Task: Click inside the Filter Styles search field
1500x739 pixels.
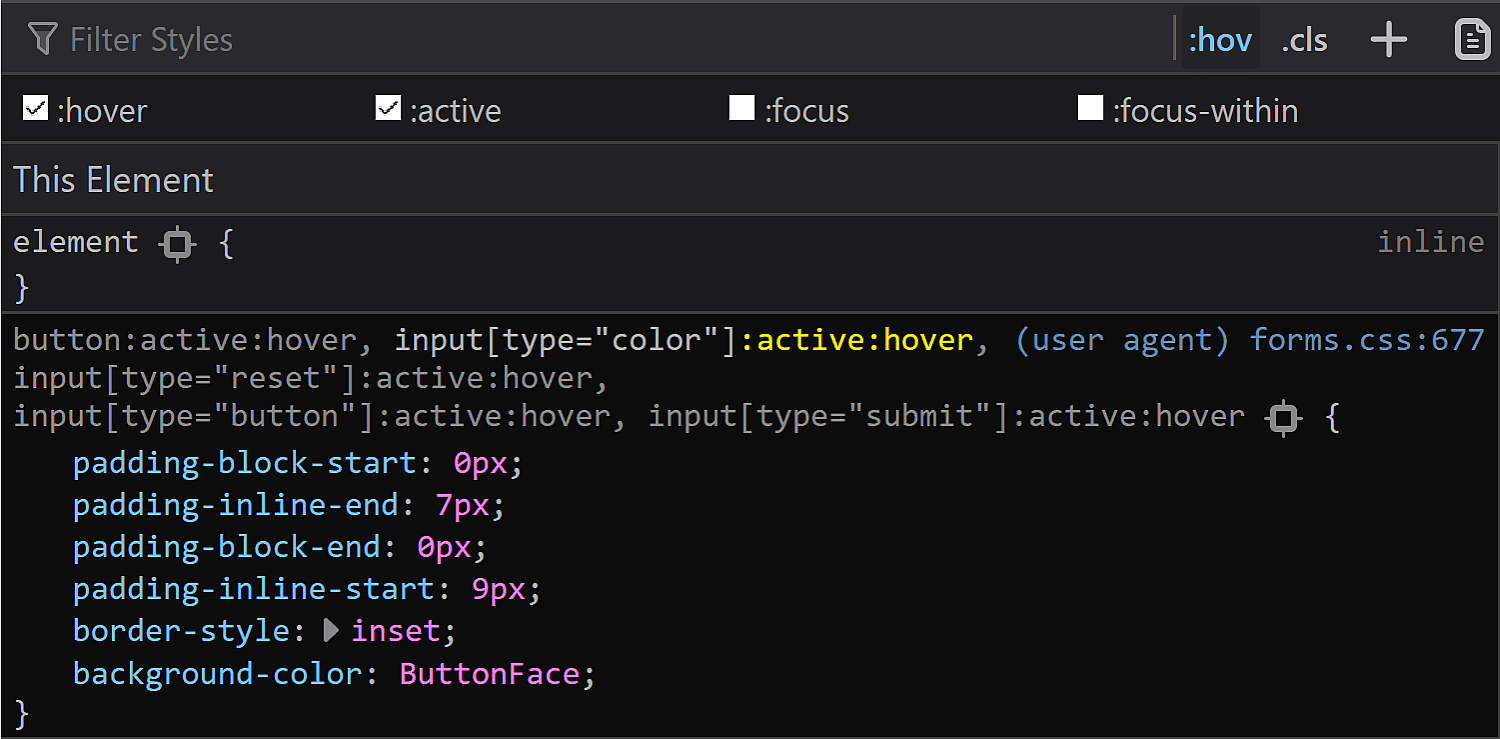Action: tap(400, 38)
